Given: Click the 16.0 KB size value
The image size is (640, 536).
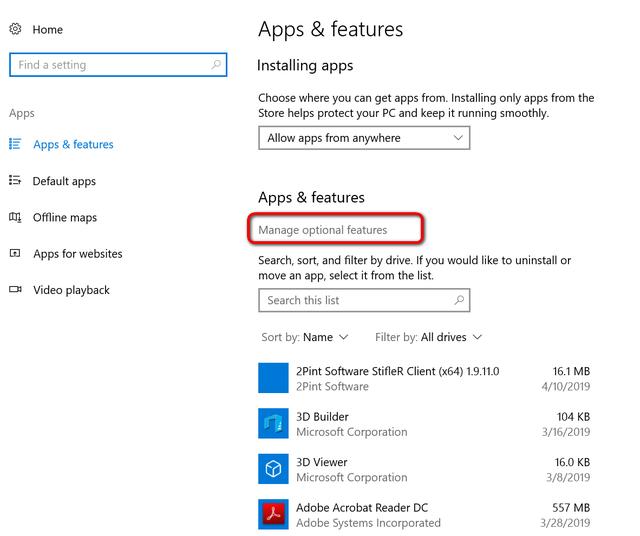Looking at the screenshot, I should tap(572, 462).
